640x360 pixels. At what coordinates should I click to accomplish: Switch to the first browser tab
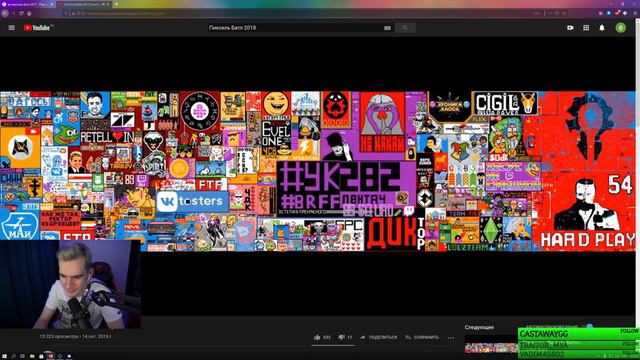coord(28,4)
